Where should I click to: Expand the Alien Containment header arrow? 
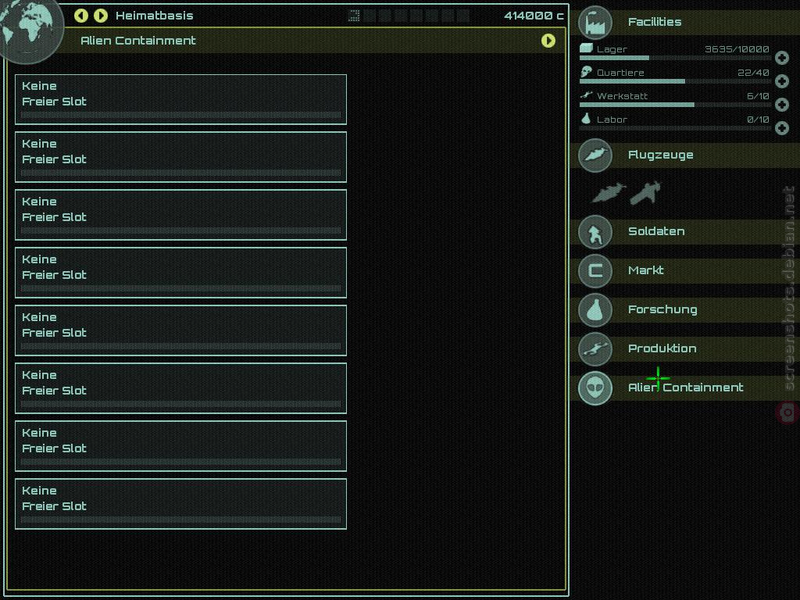click(x=548, y=41)
